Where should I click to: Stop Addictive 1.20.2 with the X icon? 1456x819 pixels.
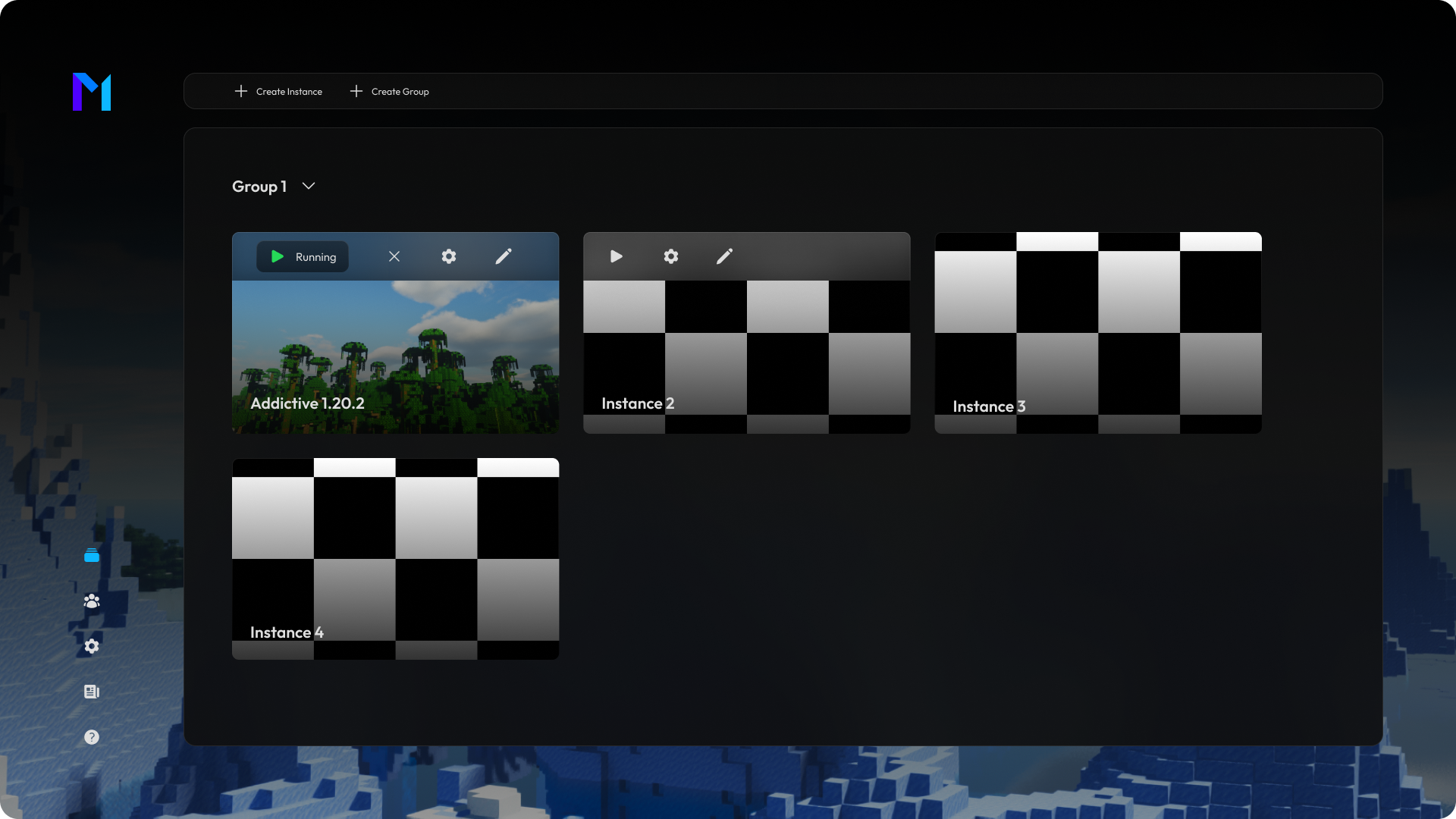(394, 256)
